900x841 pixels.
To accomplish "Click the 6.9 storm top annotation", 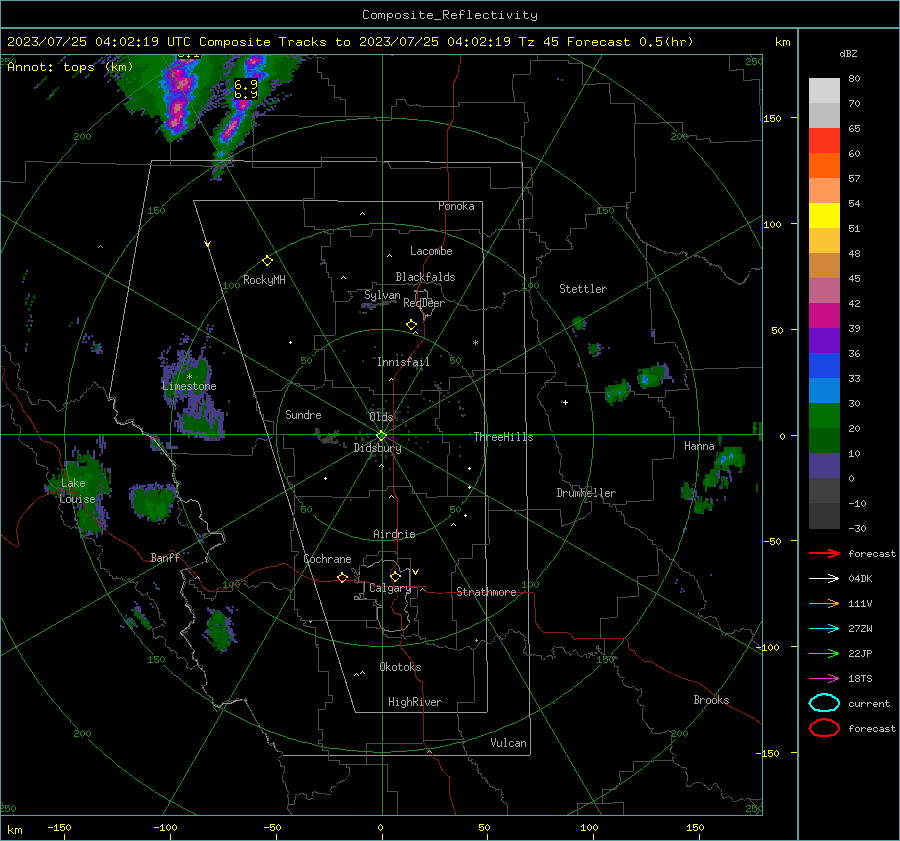I will point(246,89).
